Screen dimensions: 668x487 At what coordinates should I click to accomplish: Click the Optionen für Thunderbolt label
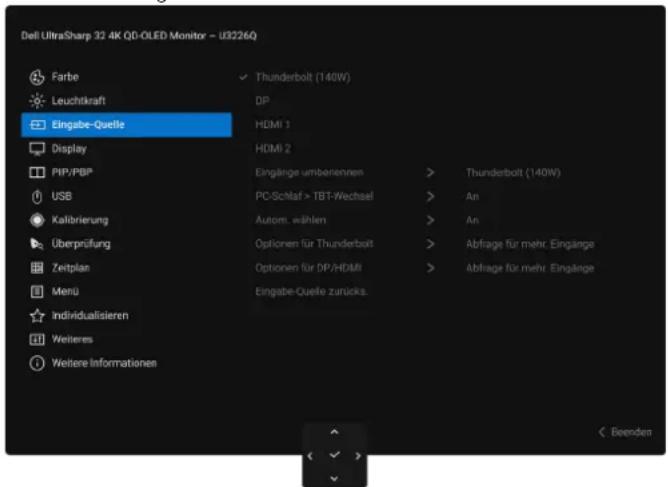(314, 244)
